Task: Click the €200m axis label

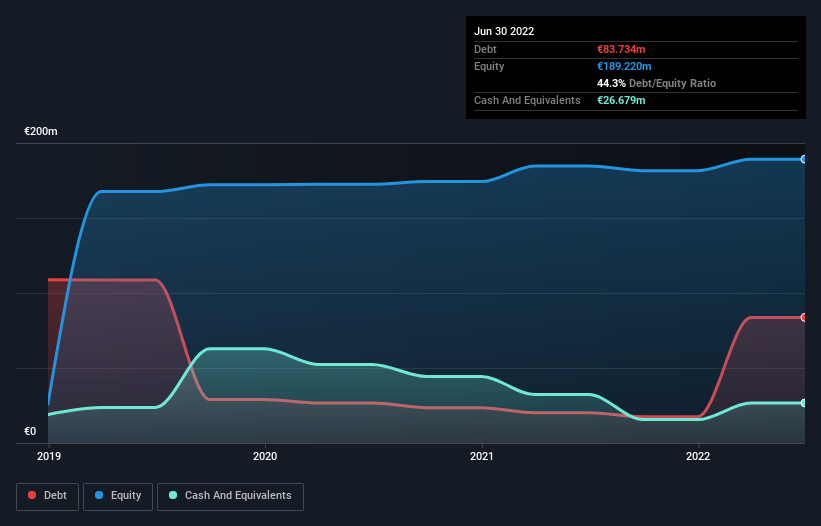Action: pyautogui.click(x=41, y=131)
